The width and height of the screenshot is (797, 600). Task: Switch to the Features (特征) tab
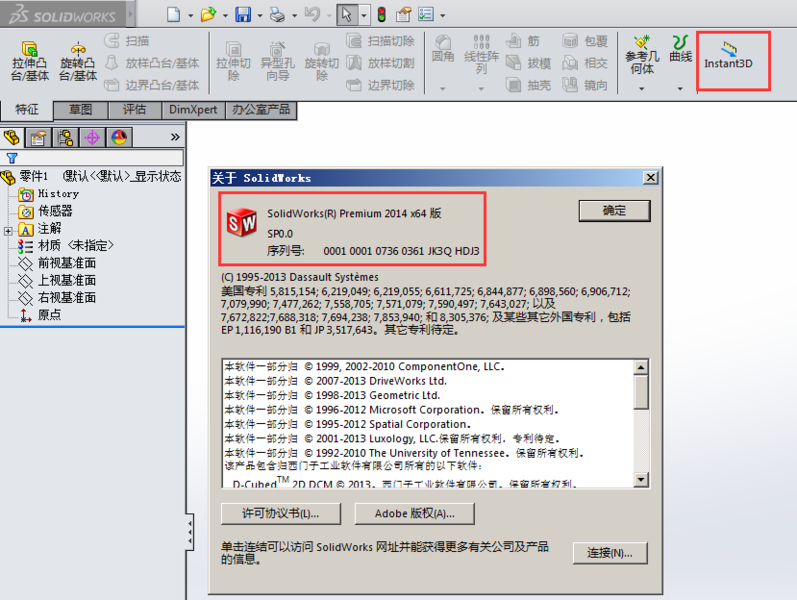click(27, 109)
